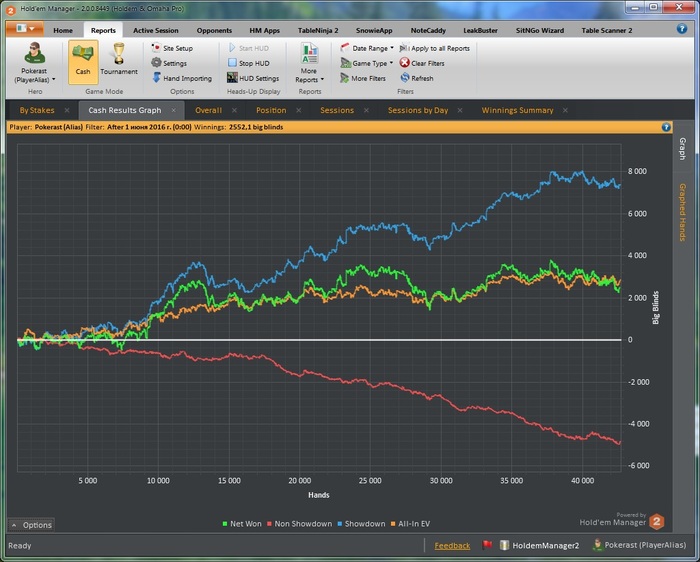Screen dimensions: 700x562
Task: Switch to Sessions by Day tab
Action: click(x=418, y=110)
